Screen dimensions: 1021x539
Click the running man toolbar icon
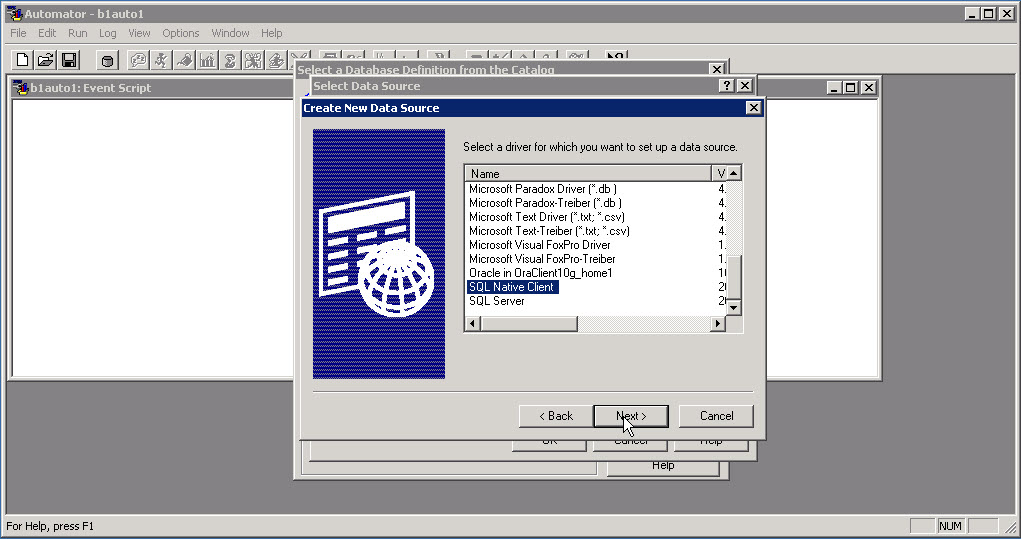point(161,61)
